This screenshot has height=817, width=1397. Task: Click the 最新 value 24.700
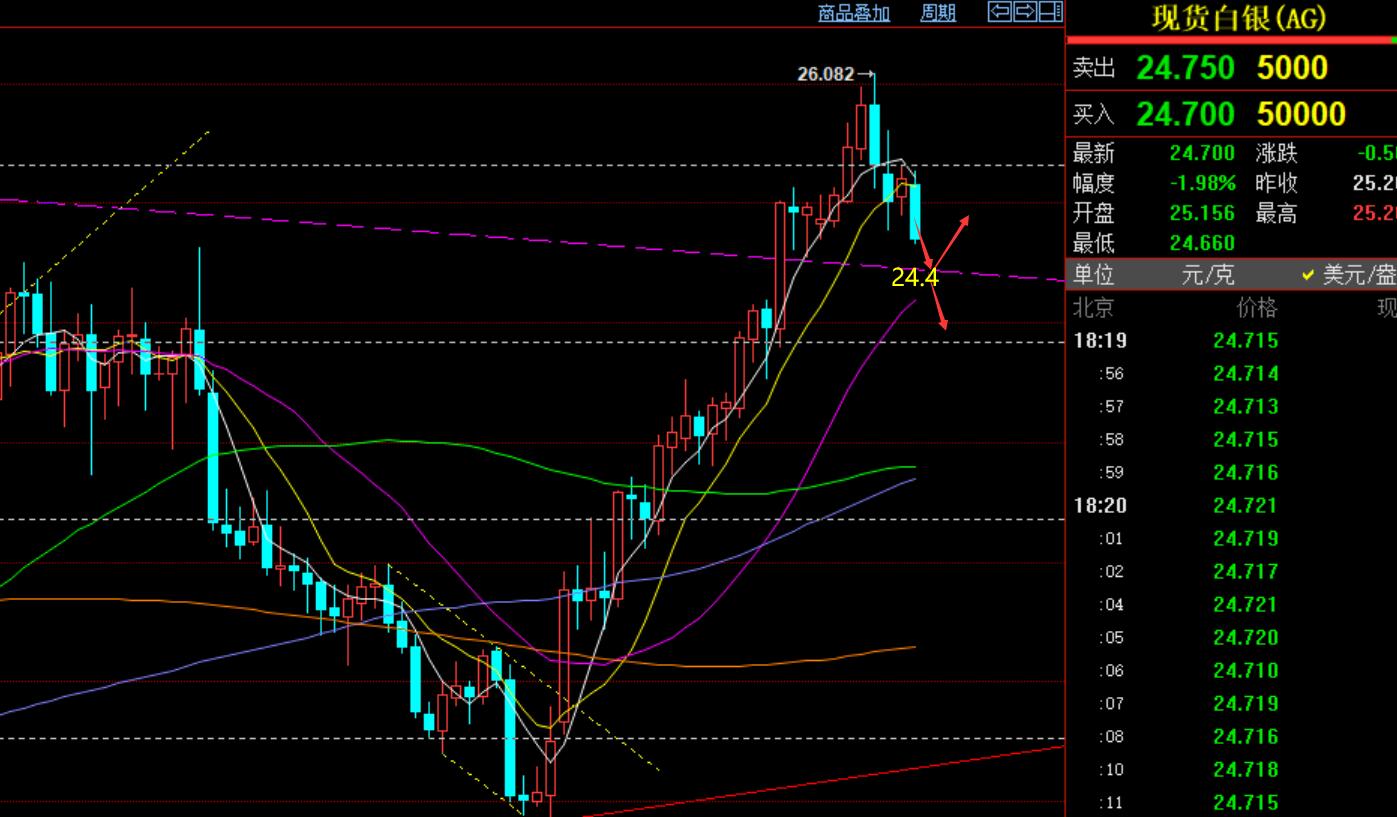1202,153
